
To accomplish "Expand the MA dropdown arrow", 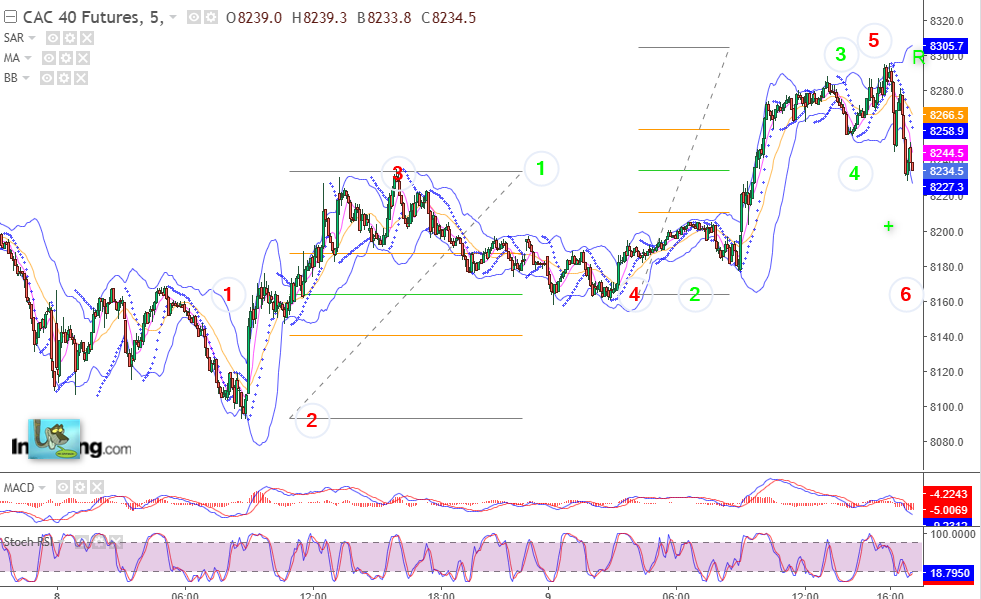I will tap(28, 58).
